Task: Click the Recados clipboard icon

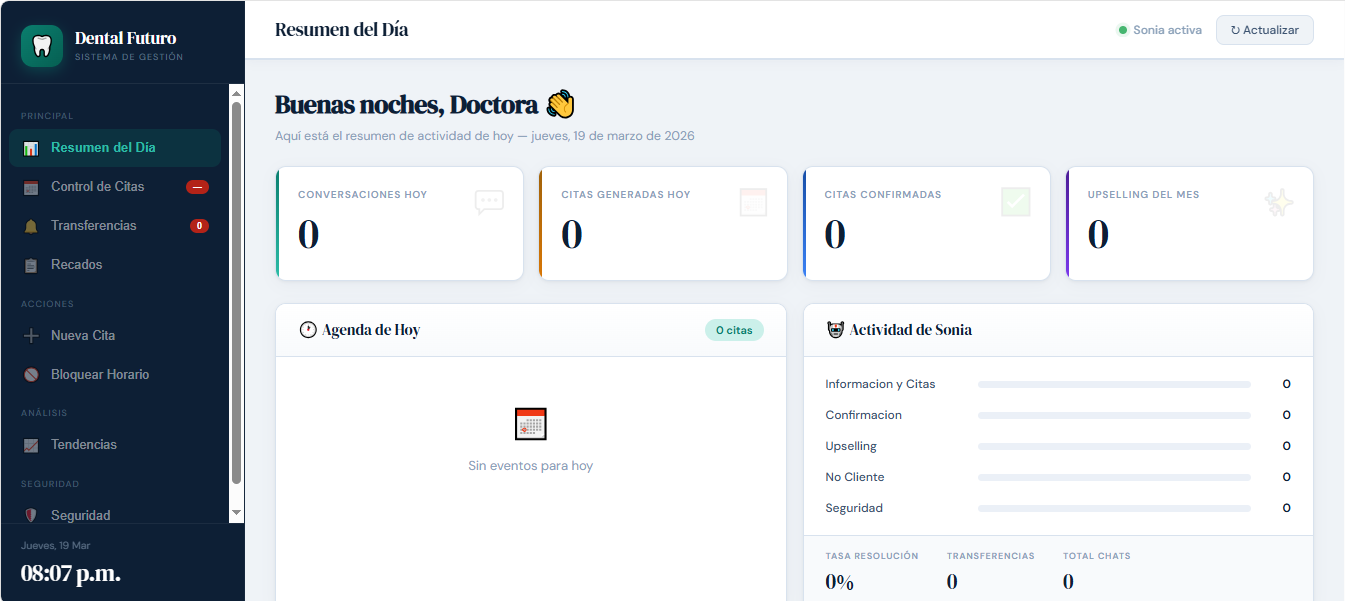Action: [31, 265]
